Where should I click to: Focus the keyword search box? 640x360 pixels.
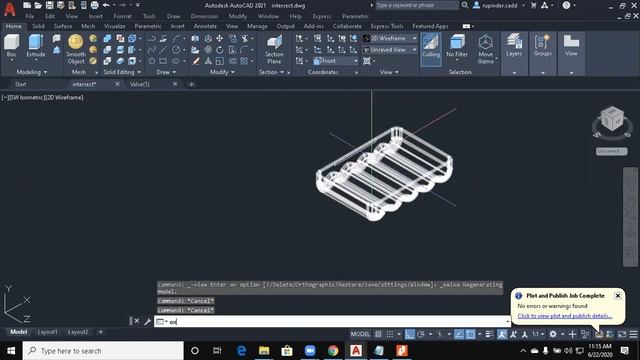(x=417, y=5)
